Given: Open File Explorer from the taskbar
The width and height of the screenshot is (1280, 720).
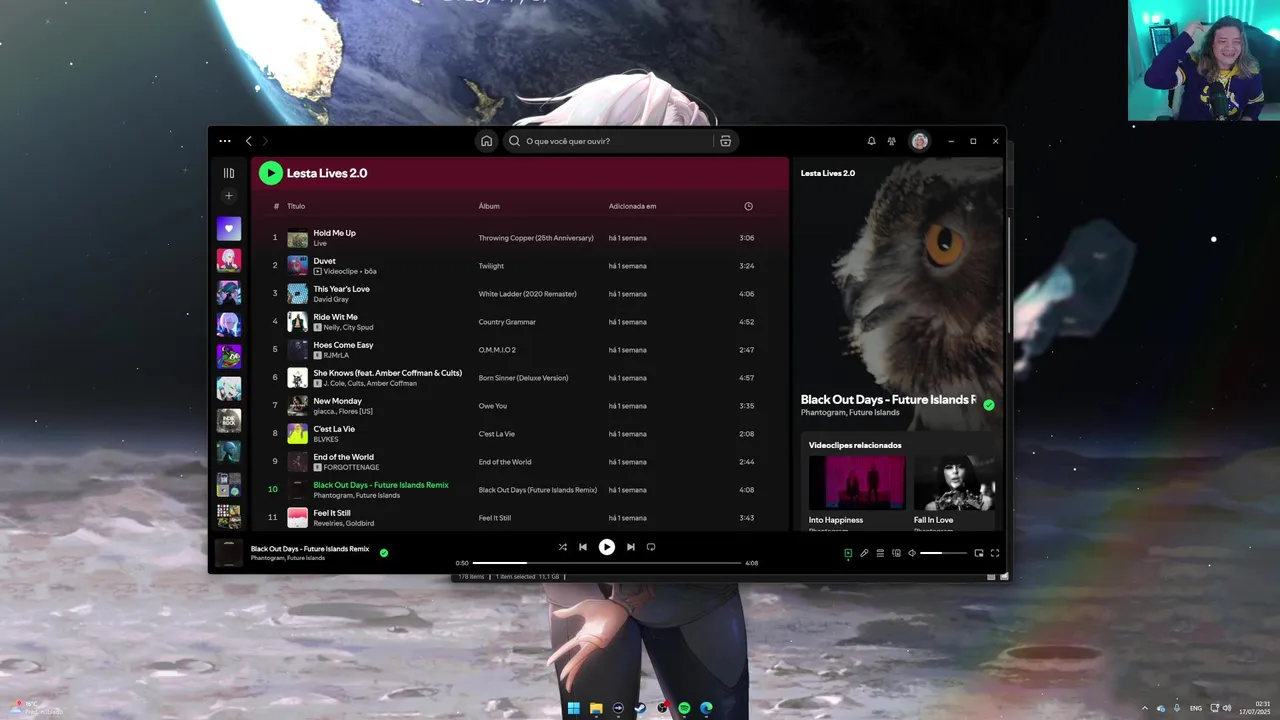Looking at the screenshot, I should (596, 708).
